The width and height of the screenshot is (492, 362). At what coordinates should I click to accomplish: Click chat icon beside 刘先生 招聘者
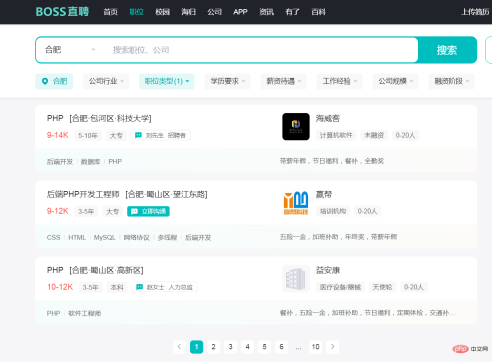(138, 135)
